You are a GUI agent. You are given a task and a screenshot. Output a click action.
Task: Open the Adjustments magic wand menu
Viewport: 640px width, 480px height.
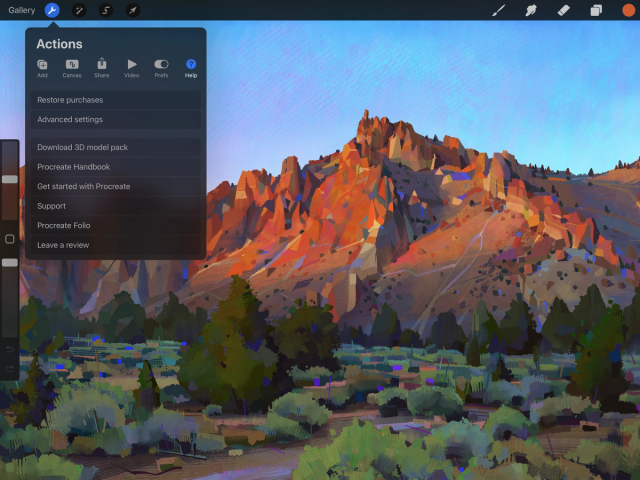79,10
